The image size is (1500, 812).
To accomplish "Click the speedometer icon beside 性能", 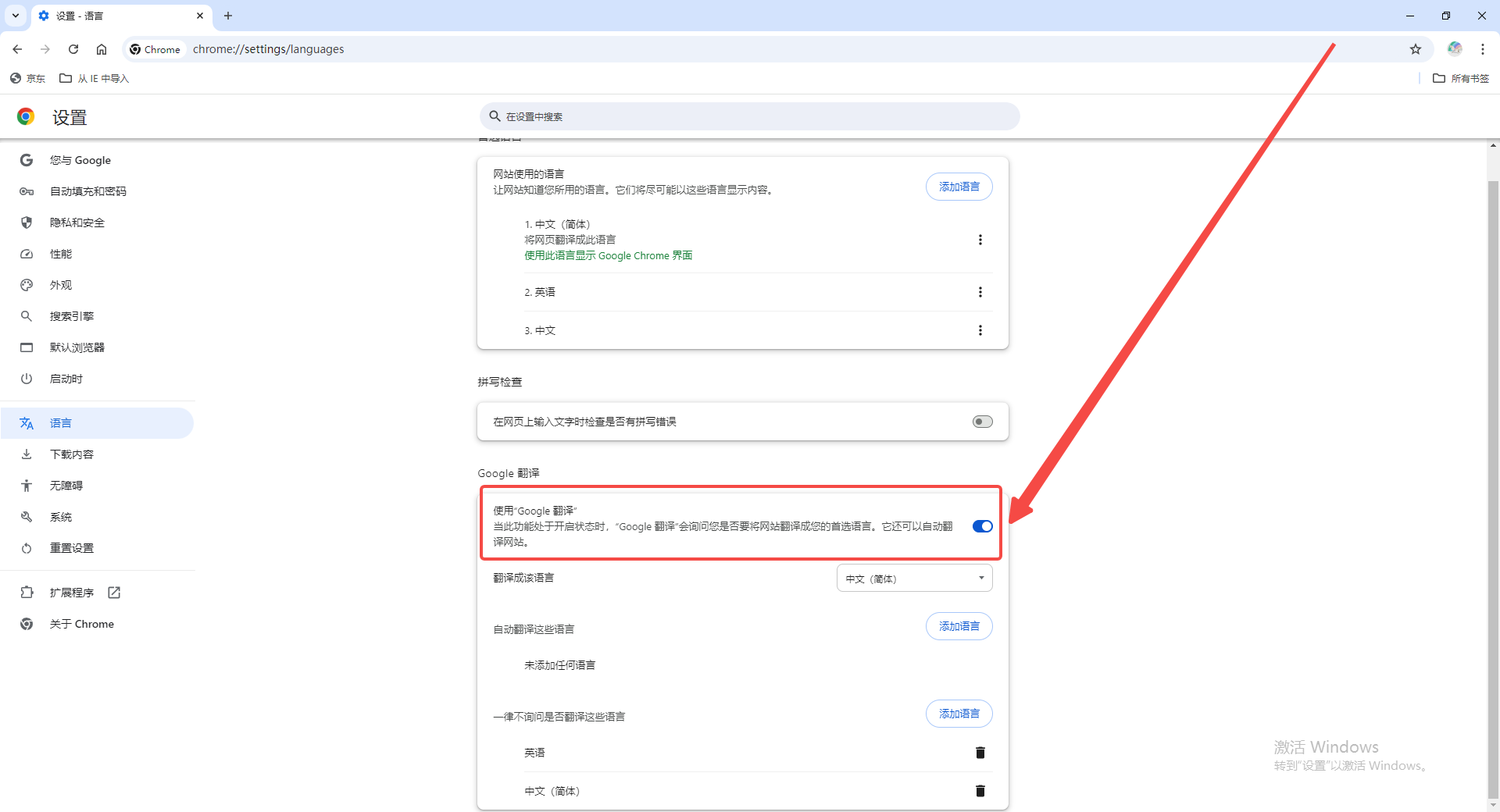I will [x=27, y=254].
